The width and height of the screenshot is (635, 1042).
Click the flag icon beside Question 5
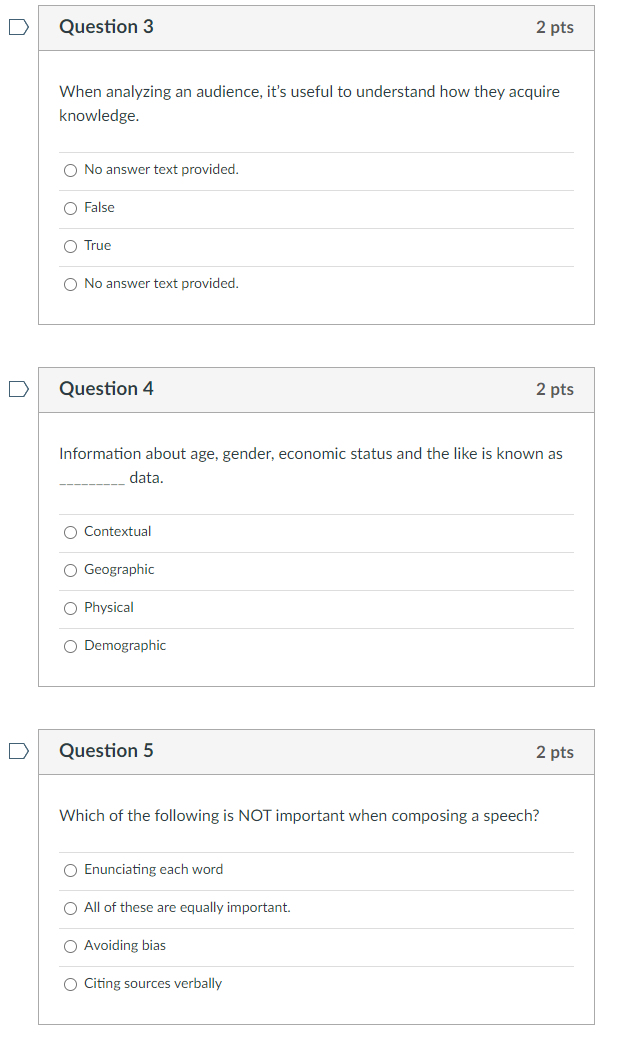[x=16, y=751]
